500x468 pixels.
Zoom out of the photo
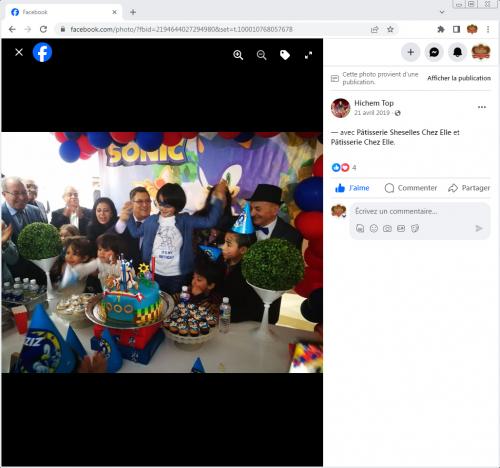[261, 55]
